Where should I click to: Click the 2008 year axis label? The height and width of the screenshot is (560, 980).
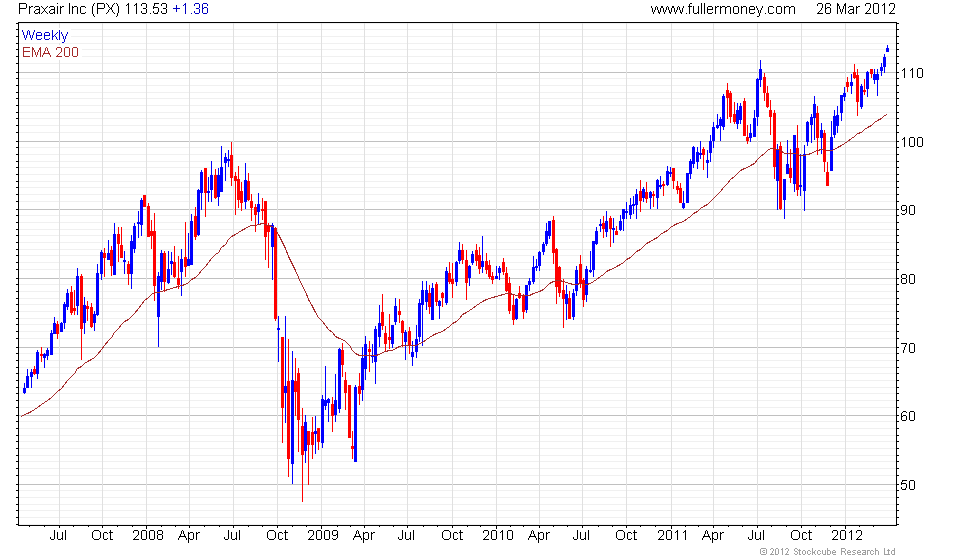pos(148,535)
